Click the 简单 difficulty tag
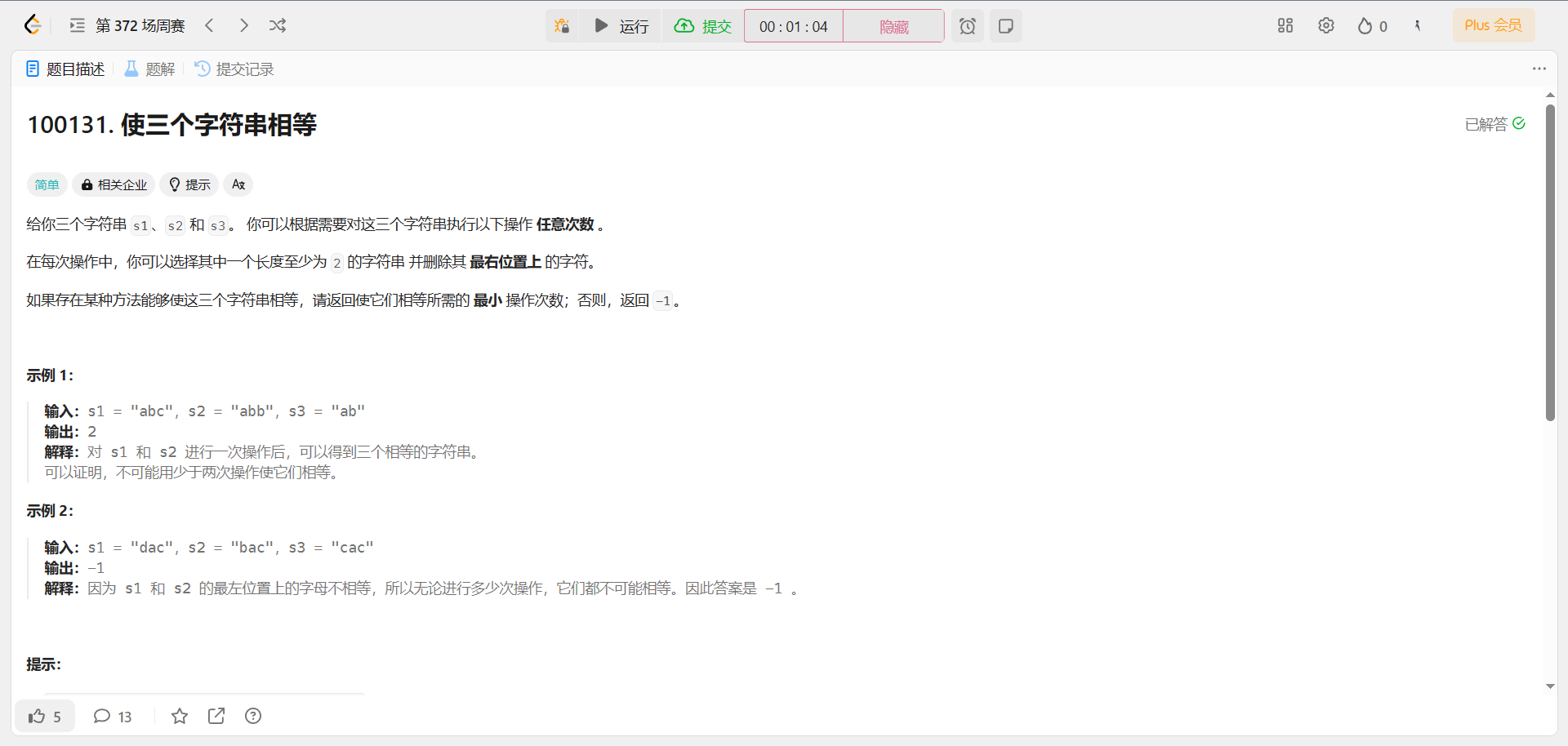 (47, 184)
